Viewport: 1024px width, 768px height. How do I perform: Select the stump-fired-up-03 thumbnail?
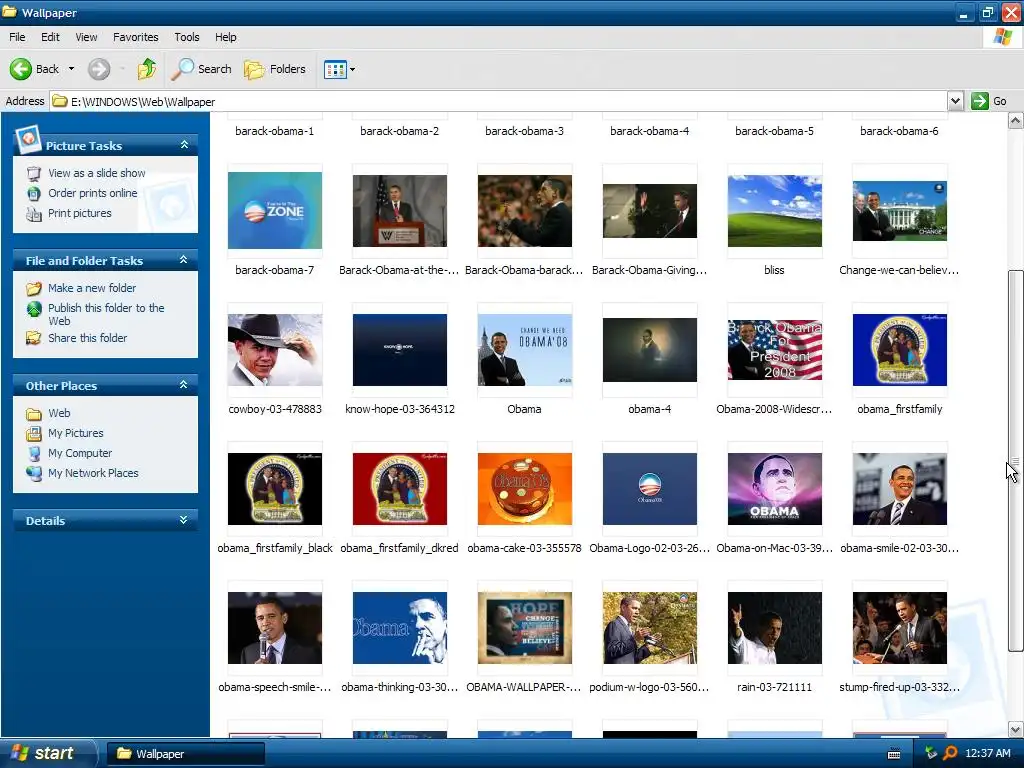click(x=899, y=628)
